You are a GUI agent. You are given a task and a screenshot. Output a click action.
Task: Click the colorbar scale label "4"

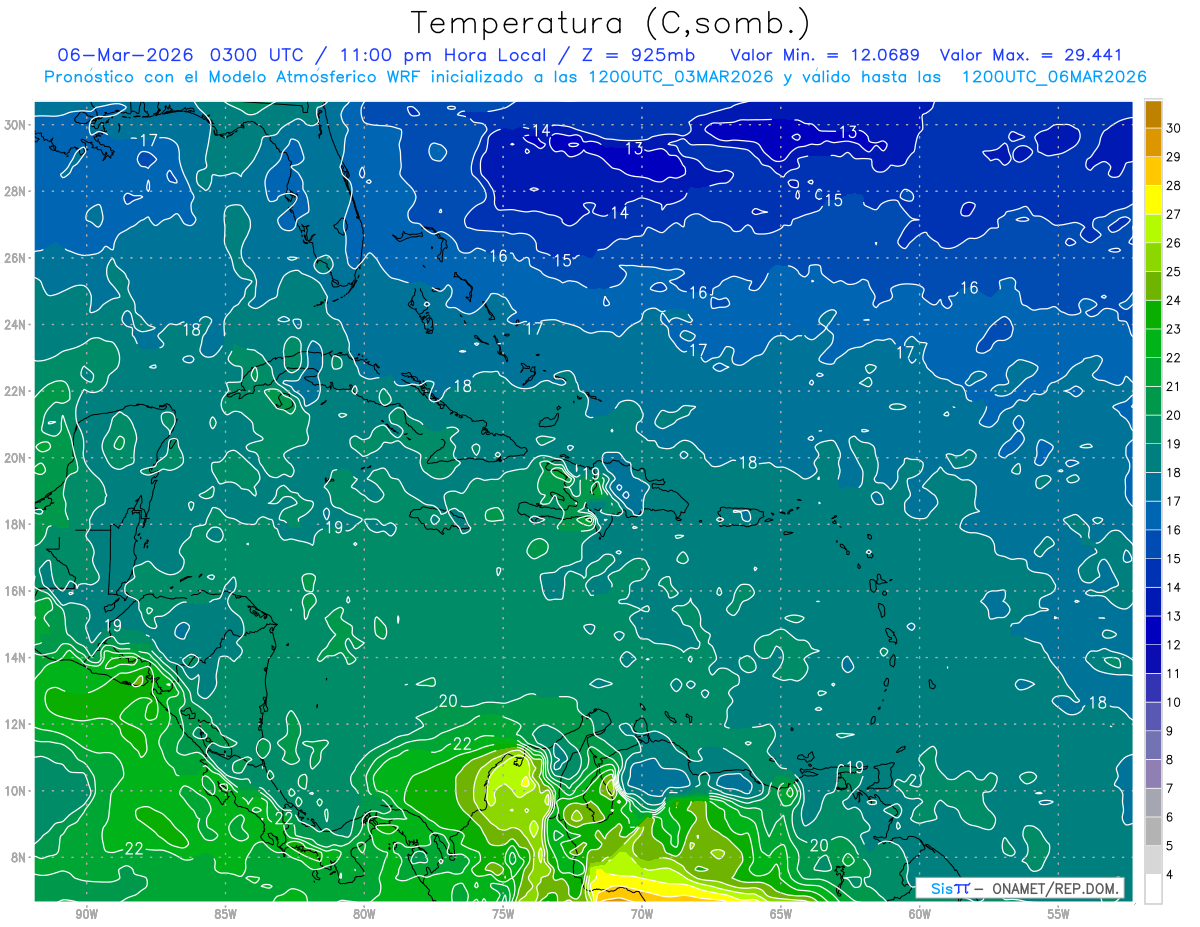pyautogui.click(x=1170, y=874)
